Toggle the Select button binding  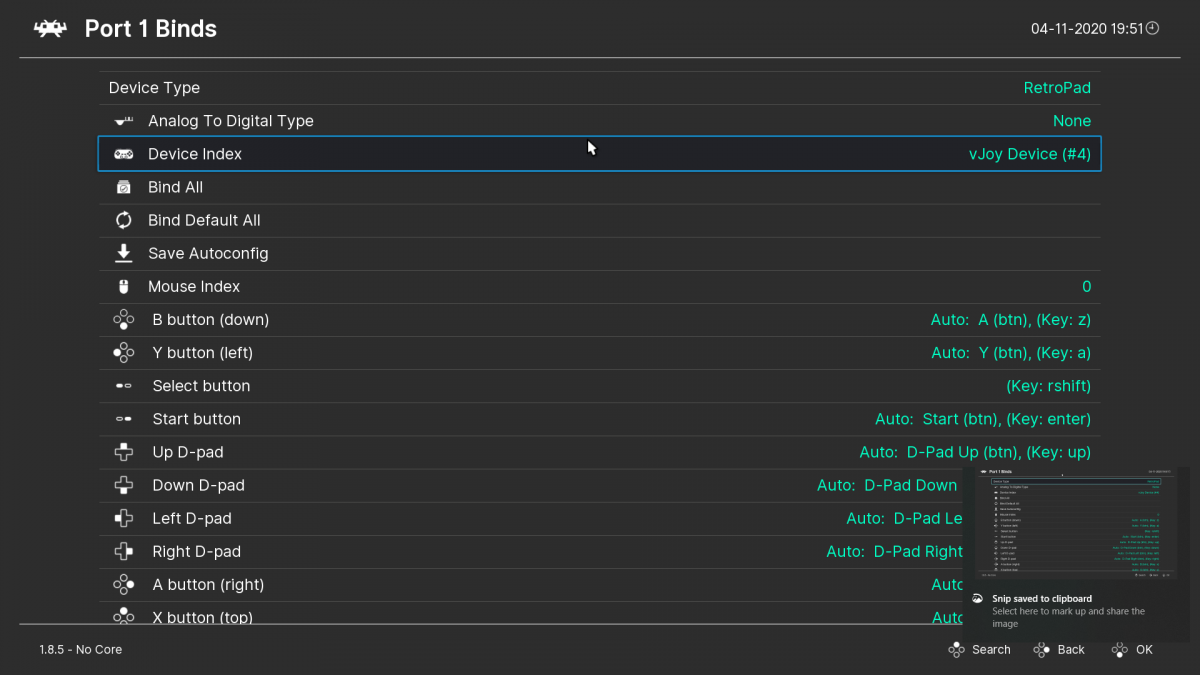pyautogui.click(x=600, y=385)
